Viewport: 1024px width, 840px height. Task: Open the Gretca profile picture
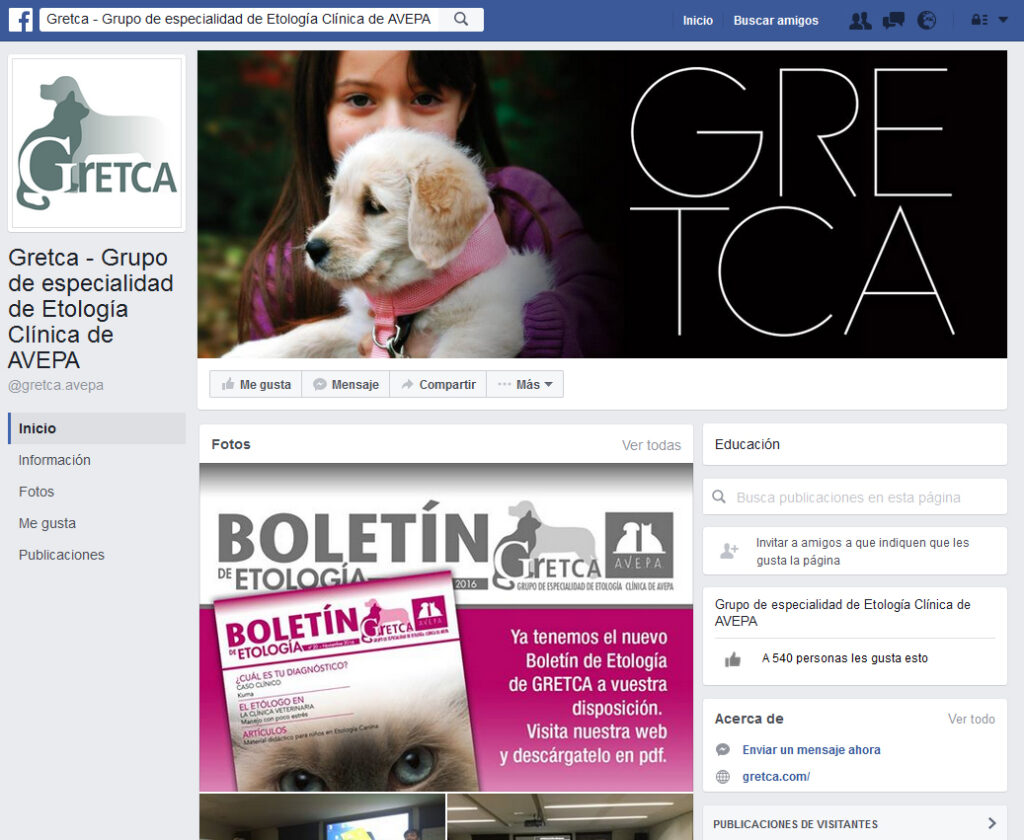97,143
